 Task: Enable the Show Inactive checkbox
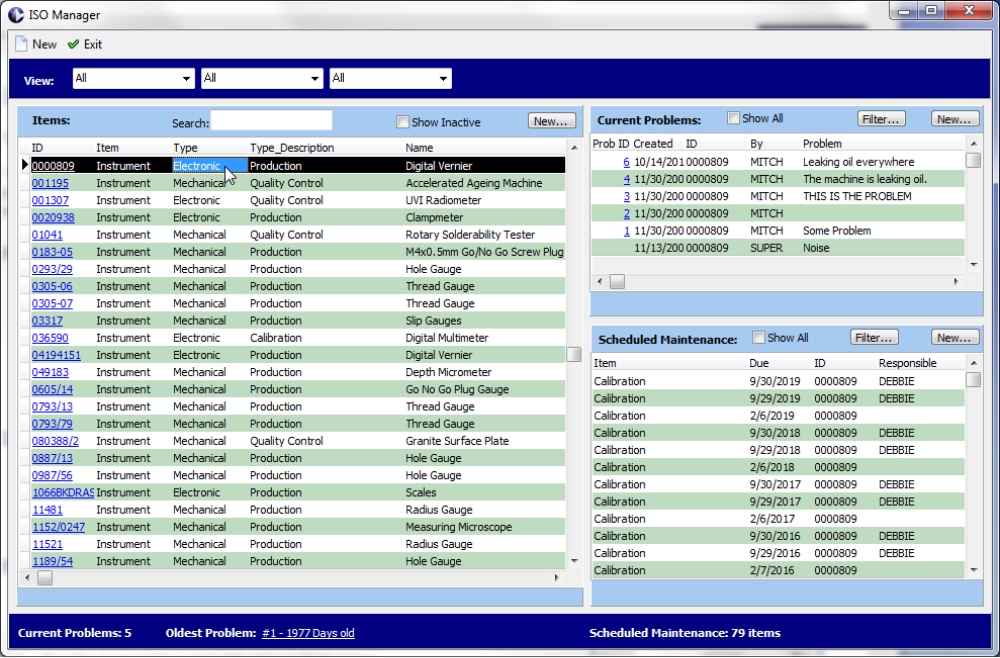coord(402,122)
